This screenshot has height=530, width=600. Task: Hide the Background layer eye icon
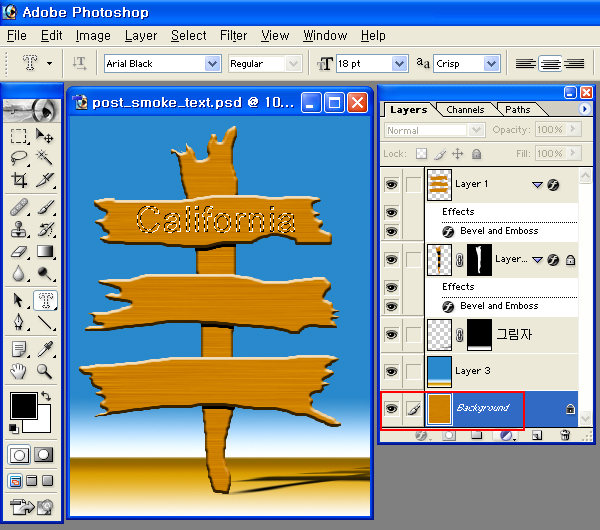[x=391, y=409]
